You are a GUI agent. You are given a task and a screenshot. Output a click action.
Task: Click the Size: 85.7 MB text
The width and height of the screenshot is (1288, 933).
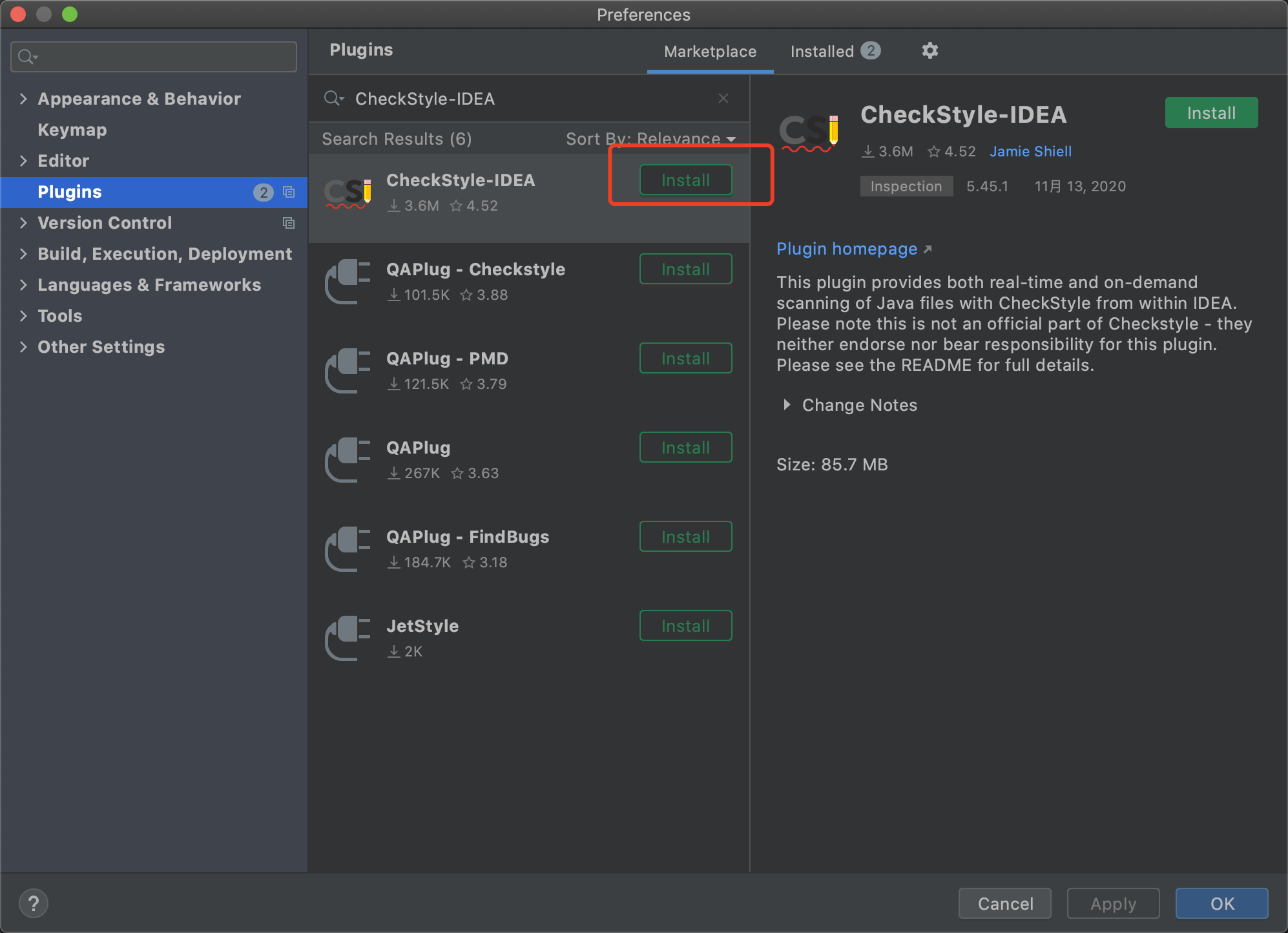pos(832,465)
